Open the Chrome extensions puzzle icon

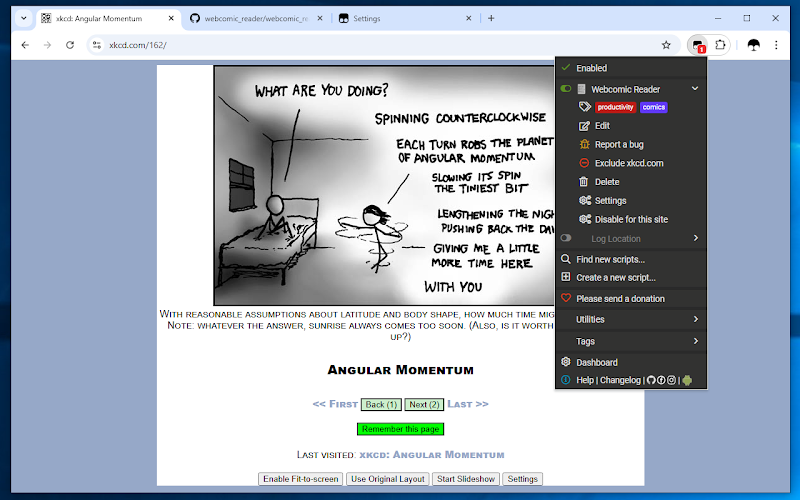pyautogui.click(x=720, y=45)
